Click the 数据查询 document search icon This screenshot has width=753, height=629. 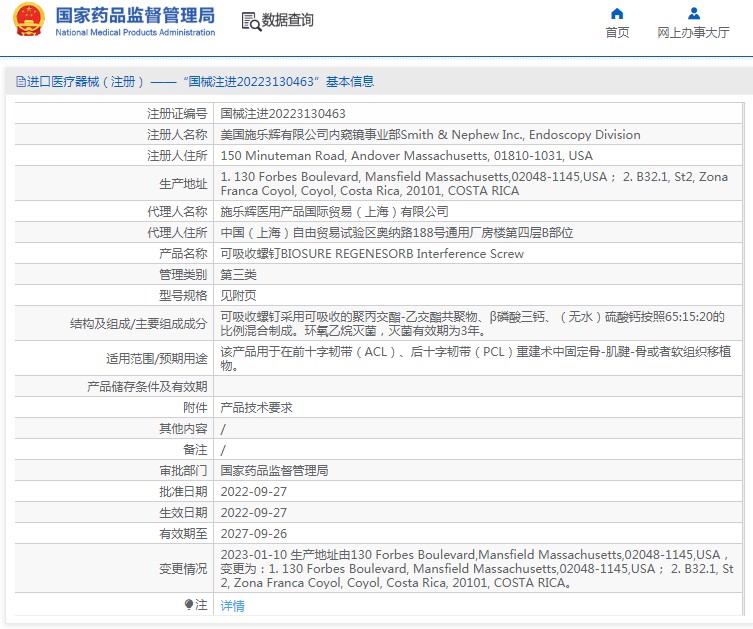point(251,21)
